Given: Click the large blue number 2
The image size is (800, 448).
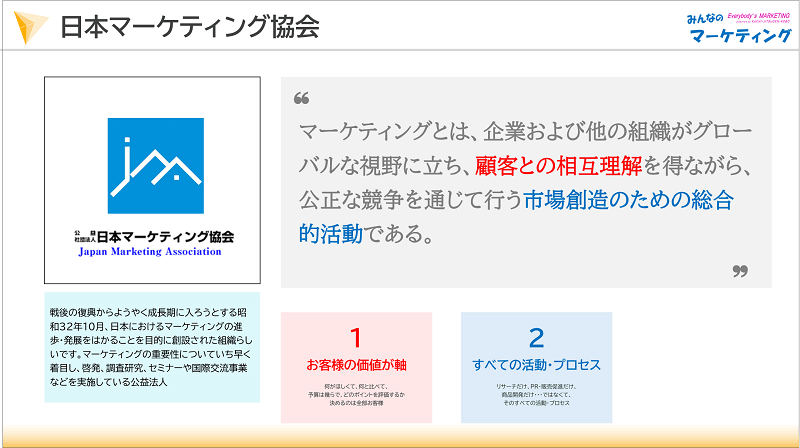Looking at the screenshot, I should [x=536, y=337].
